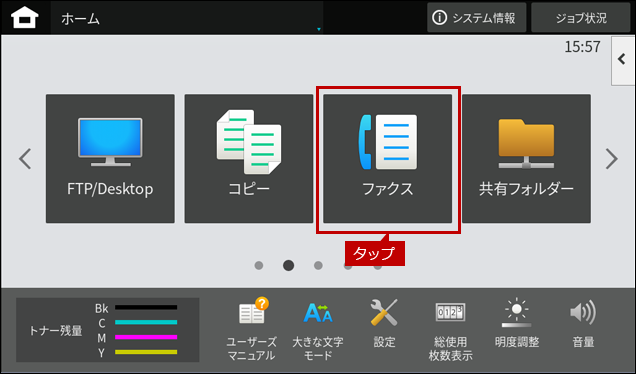Open the FTP/Desktop tile
The height and width of the screenshot is (374, 636).
click(110, 159)
